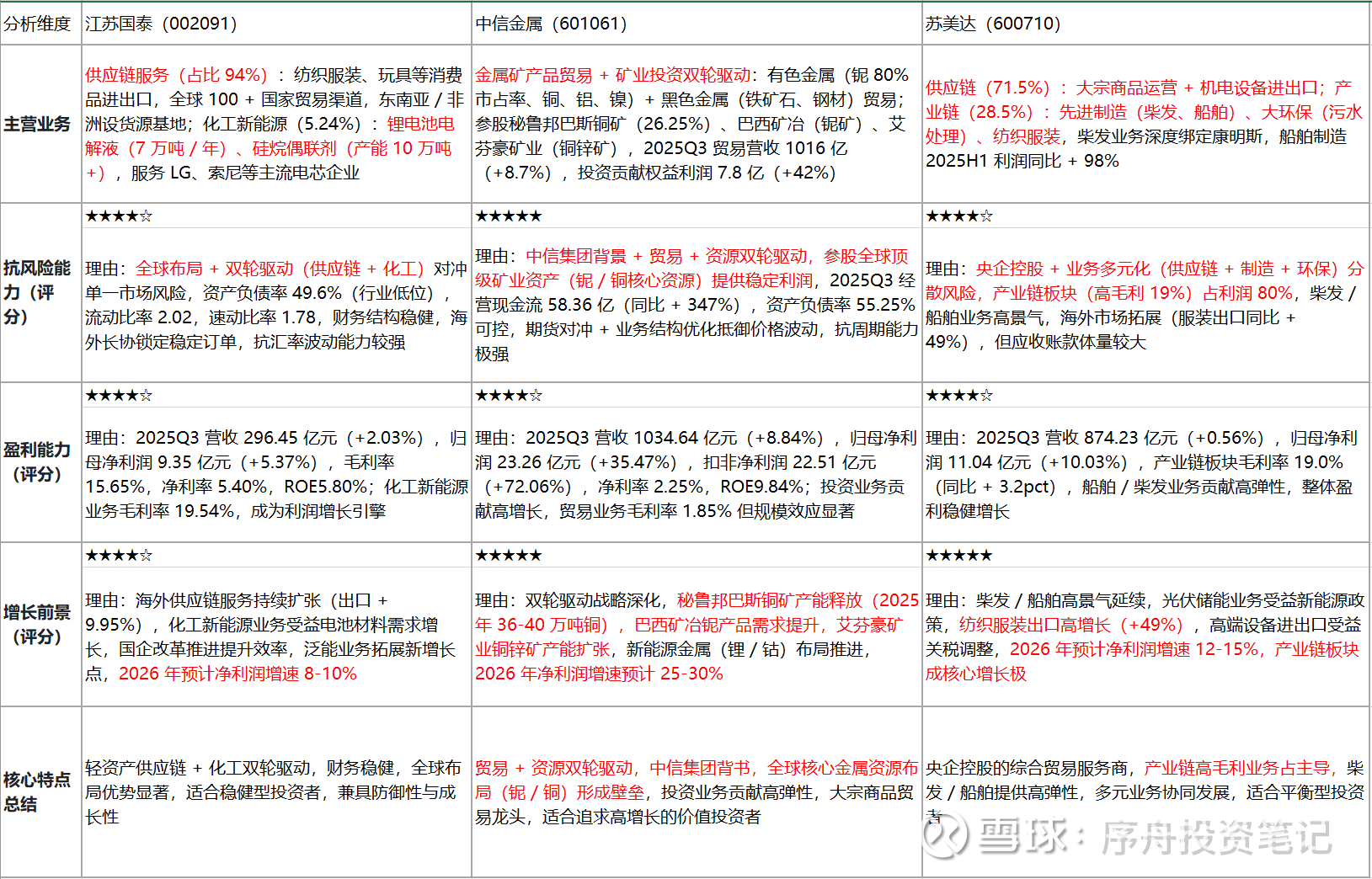This screenshot has height=879, width=1372.
Task: Click 中信金属's five-star rating in 增长前景 row
Action: point(509,556)
